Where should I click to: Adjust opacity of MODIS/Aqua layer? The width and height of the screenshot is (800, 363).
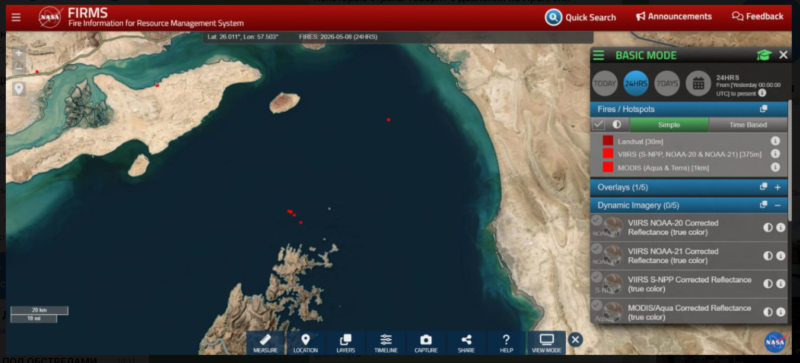768,312
